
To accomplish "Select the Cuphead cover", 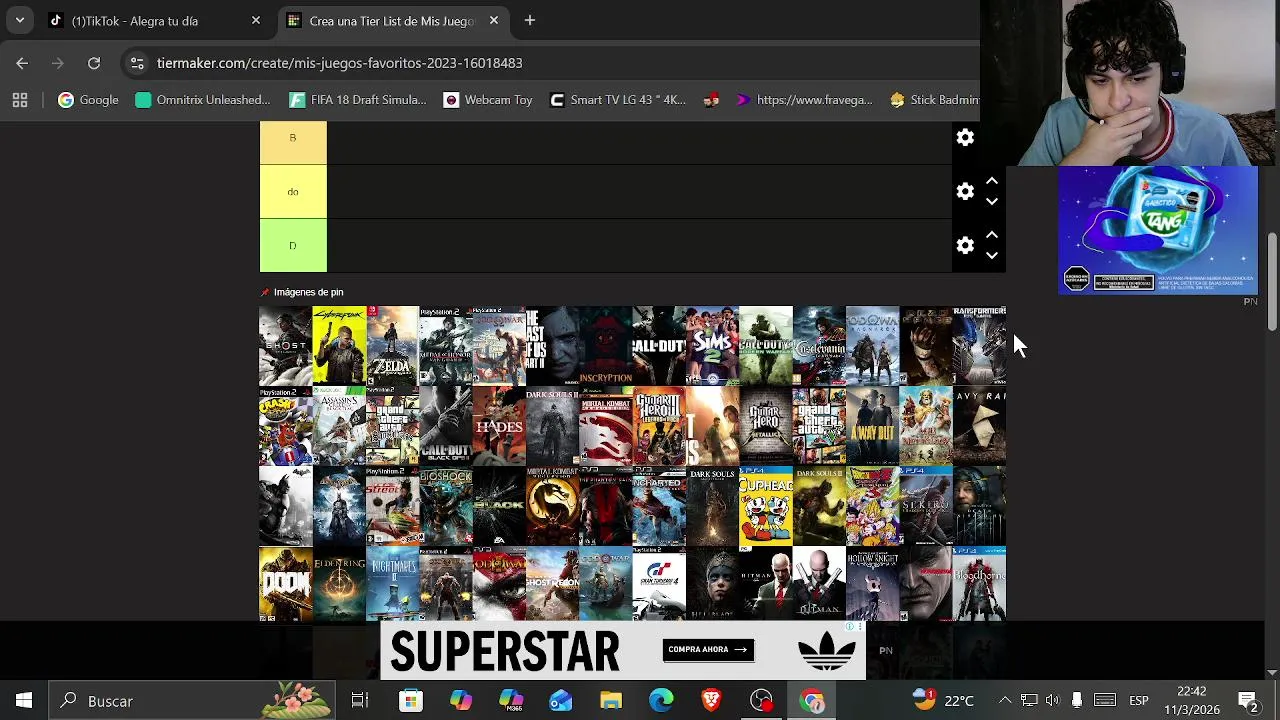I will point(766,506).
